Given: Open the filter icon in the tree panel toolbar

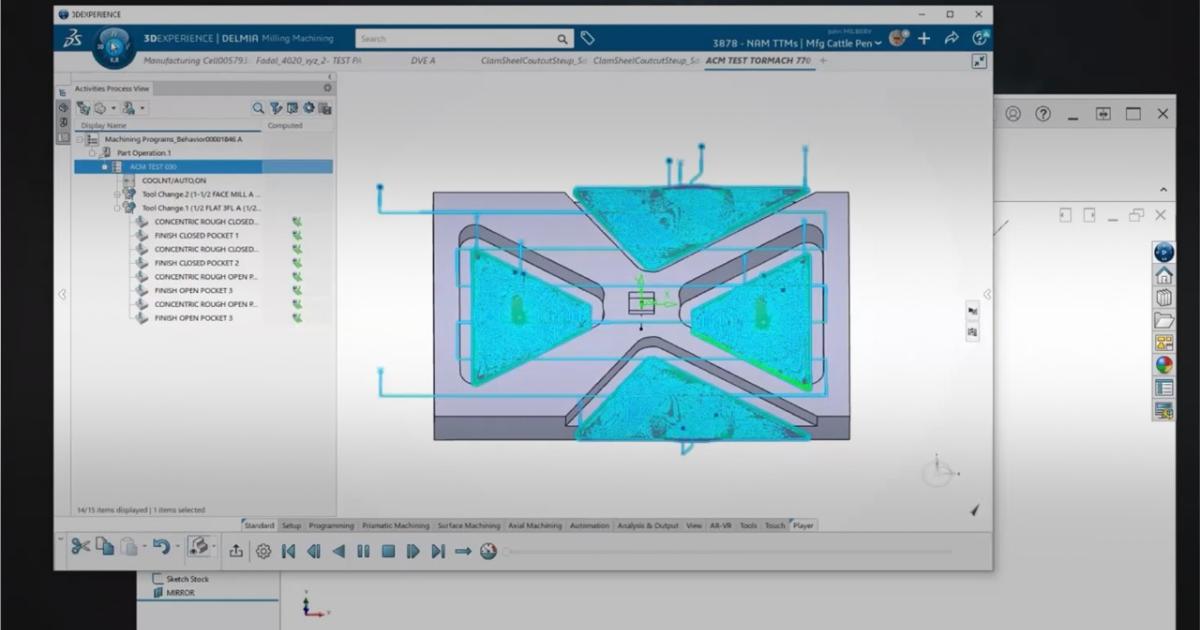Looking at the screenshot, I should [x=276, y=107].
